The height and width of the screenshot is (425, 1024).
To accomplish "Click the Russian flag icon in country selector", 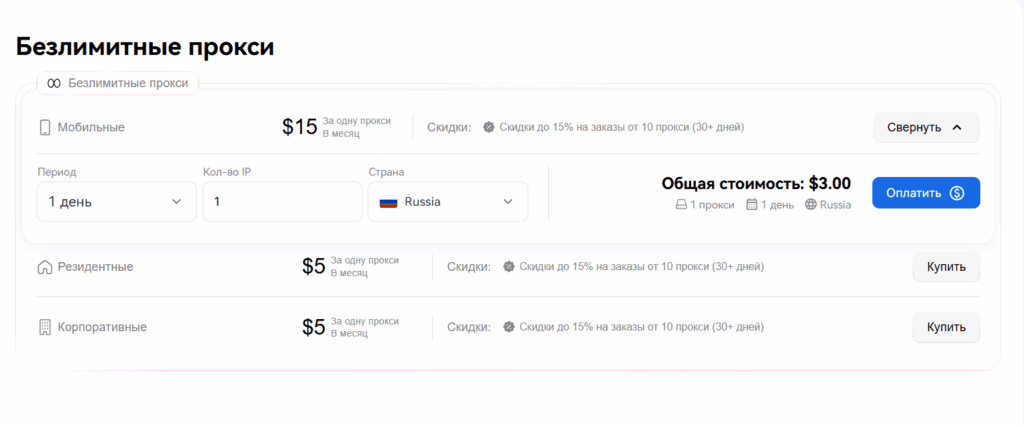I will tap(389, 202).
